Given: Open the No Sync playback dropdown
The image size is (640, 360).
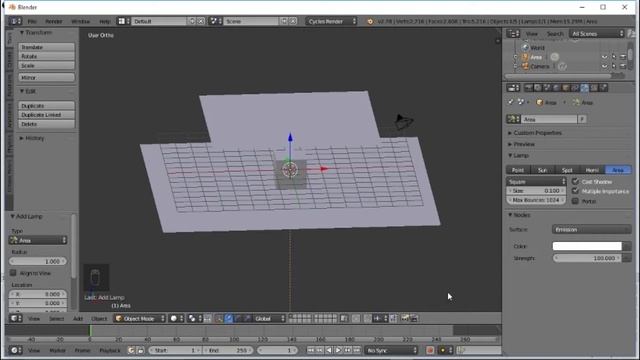Looking at the screenshot, I should coord(391,350).
